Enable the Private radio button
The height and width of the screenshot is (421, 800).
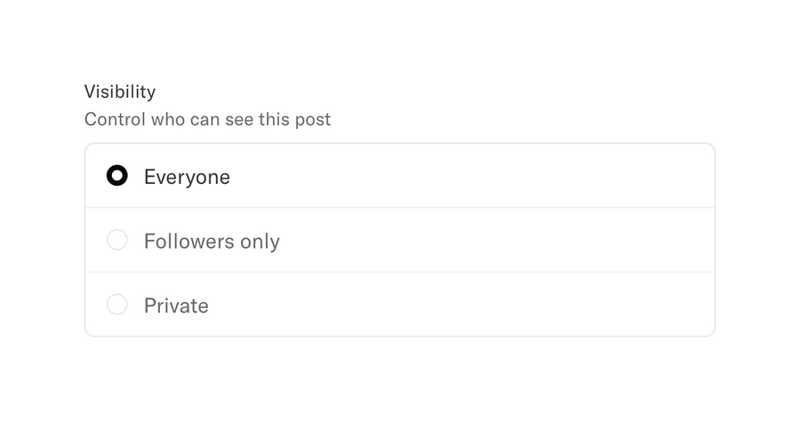(x=117, y=305)
